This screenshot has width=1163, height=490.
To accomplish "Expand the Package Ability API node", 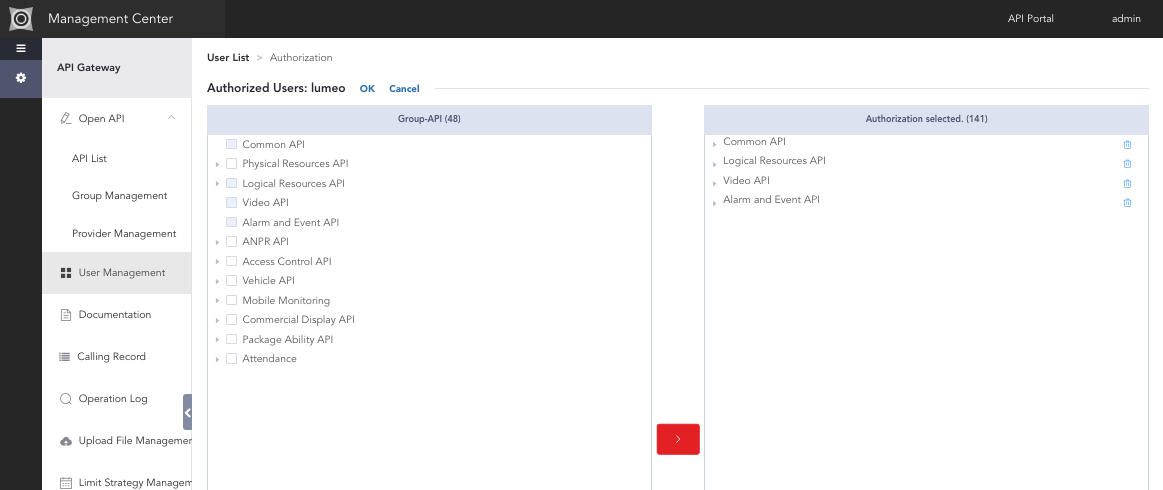I will pyautogui.click(x=217, y=340).
